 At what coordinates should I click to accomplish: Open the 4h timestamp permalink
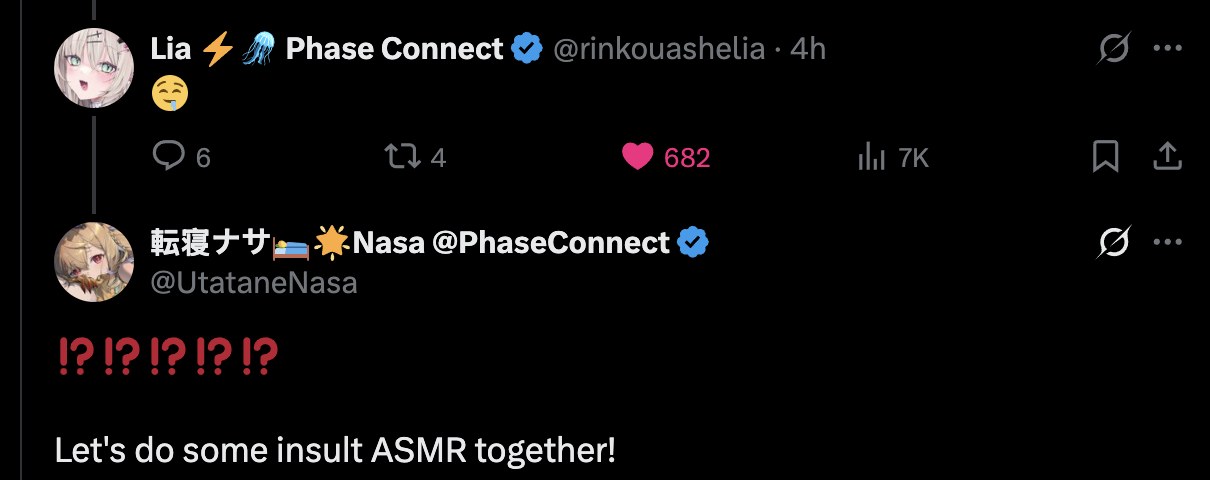coord(808,48)
